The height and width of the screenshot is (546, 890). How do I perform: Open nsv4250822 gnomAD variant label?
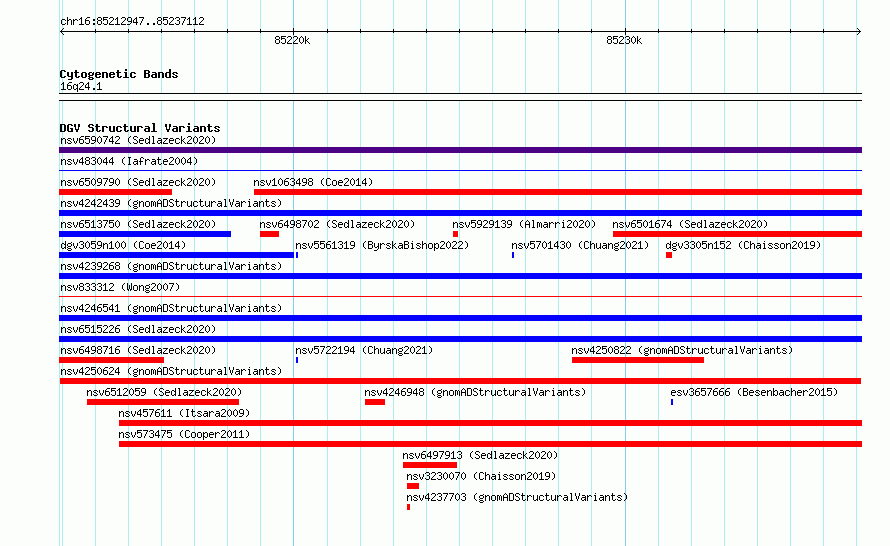[682, 350]
